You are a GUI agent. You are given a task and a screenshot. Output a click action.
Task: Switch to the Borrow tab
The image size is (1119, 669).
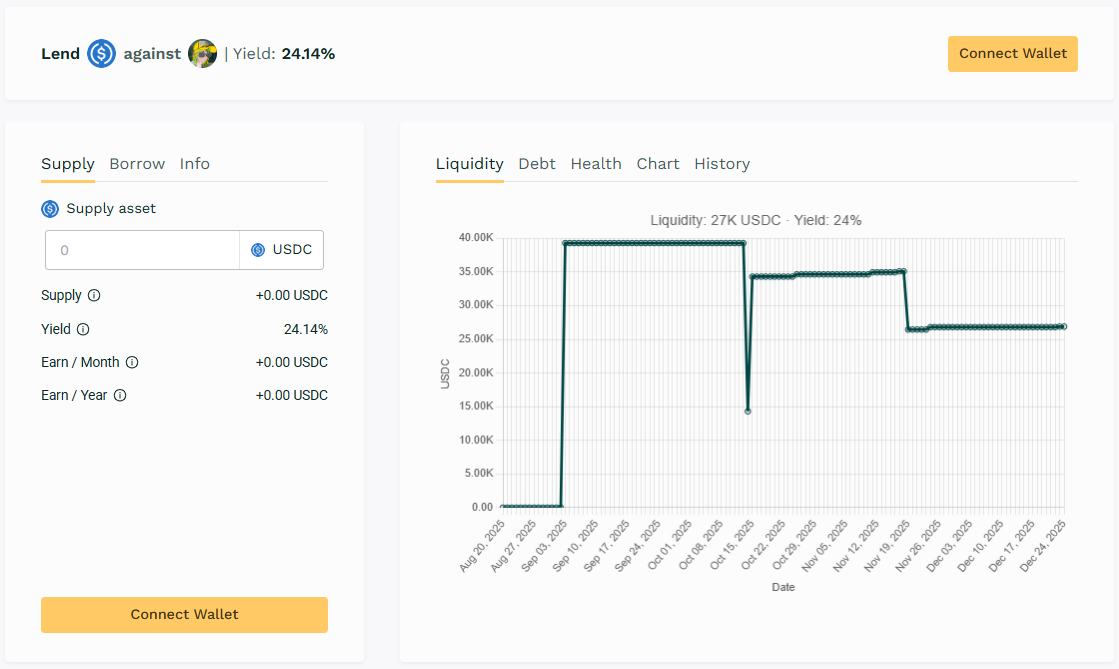137,164
